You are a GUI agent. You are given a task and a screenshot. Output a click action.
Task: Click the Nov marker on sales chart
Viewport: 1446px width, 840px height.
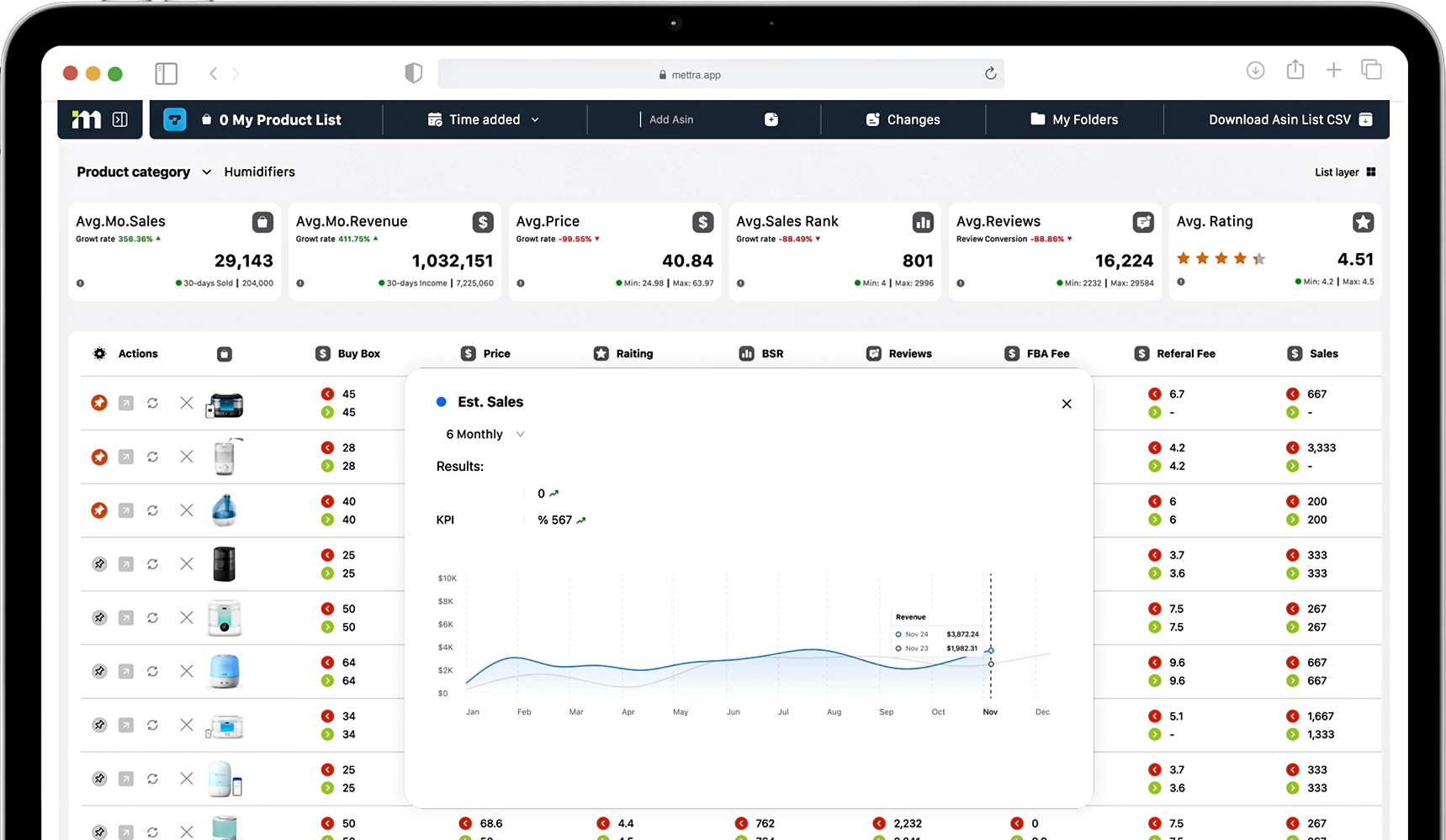coord(991,650)
